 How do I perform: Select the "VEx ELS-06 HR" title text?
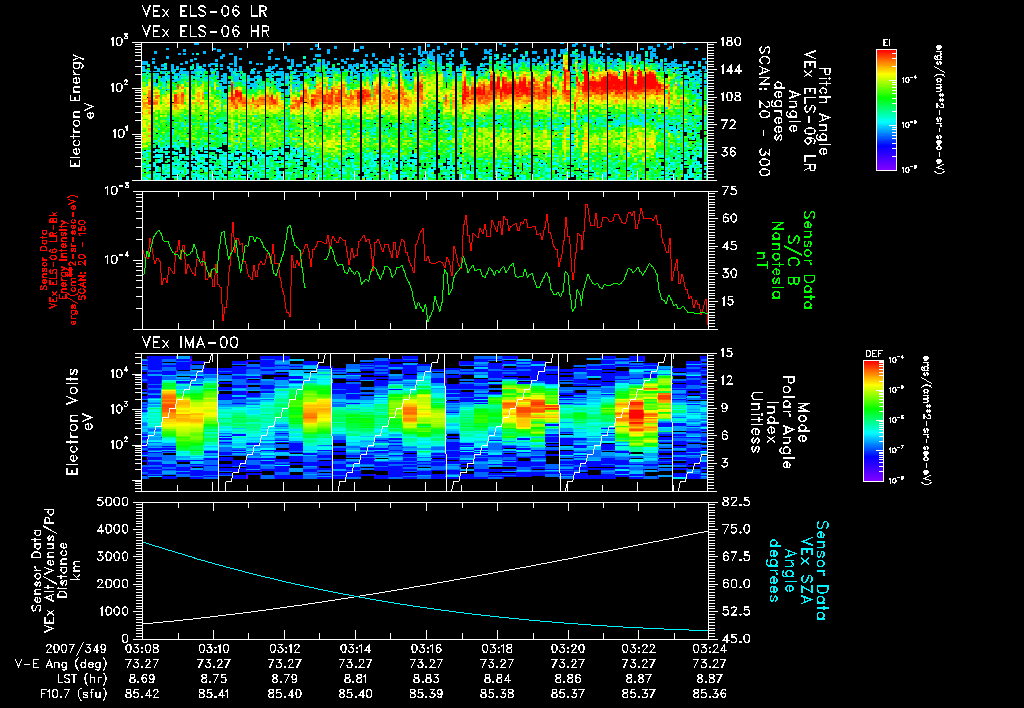tap(206, 31)
